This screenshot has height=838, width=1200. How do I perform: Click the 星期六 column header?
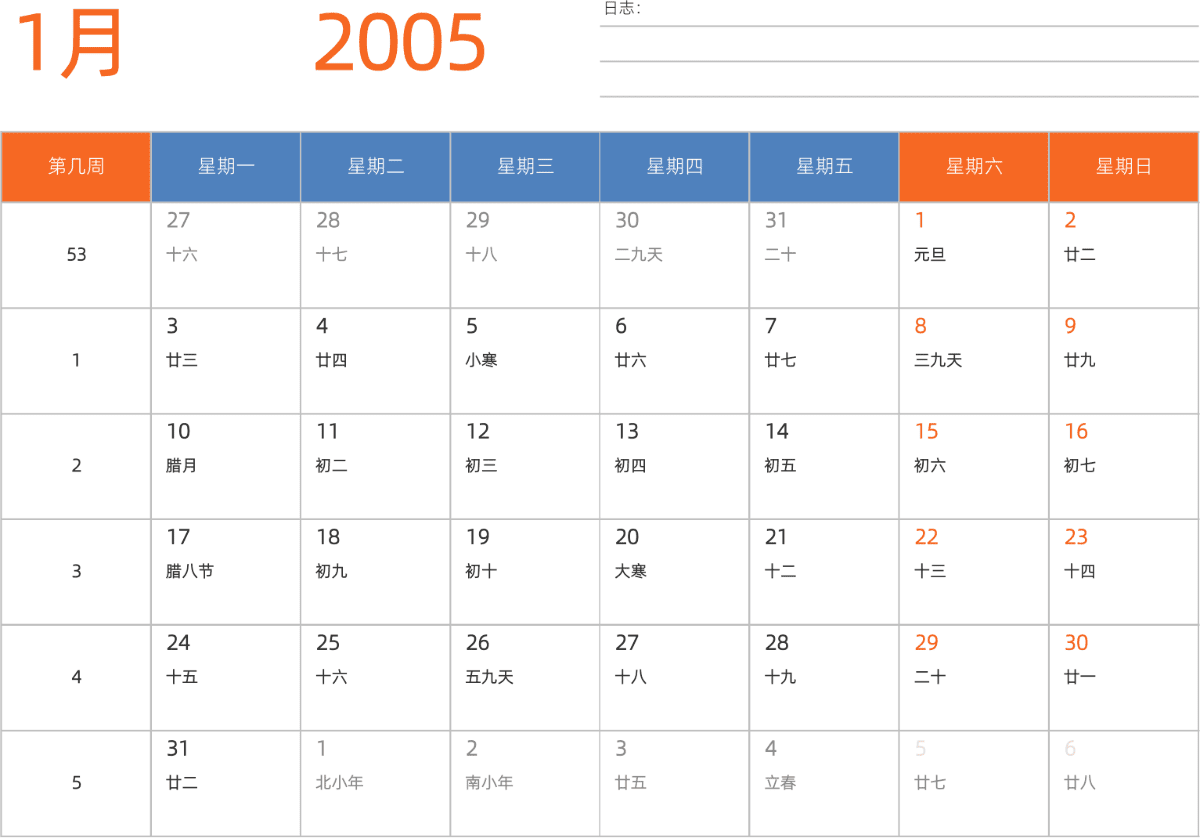click(x=974, y=167)
